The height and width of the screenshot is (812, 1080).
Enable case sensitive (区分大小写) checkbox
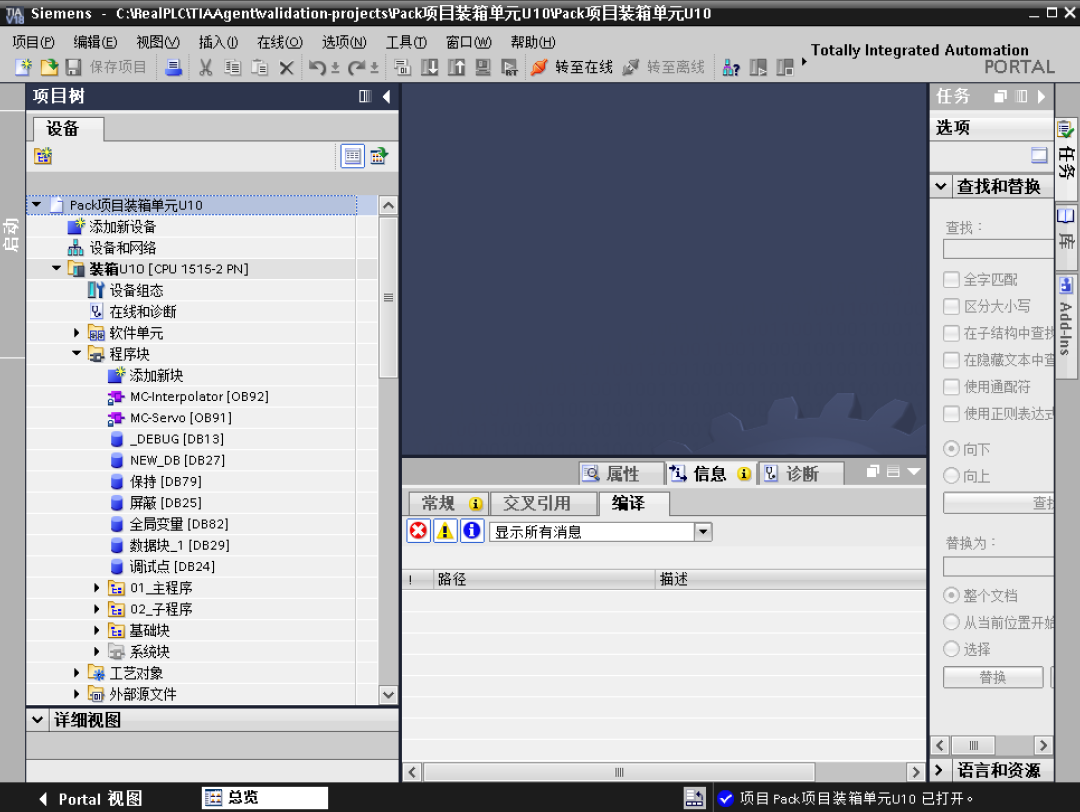coord(951,306)
